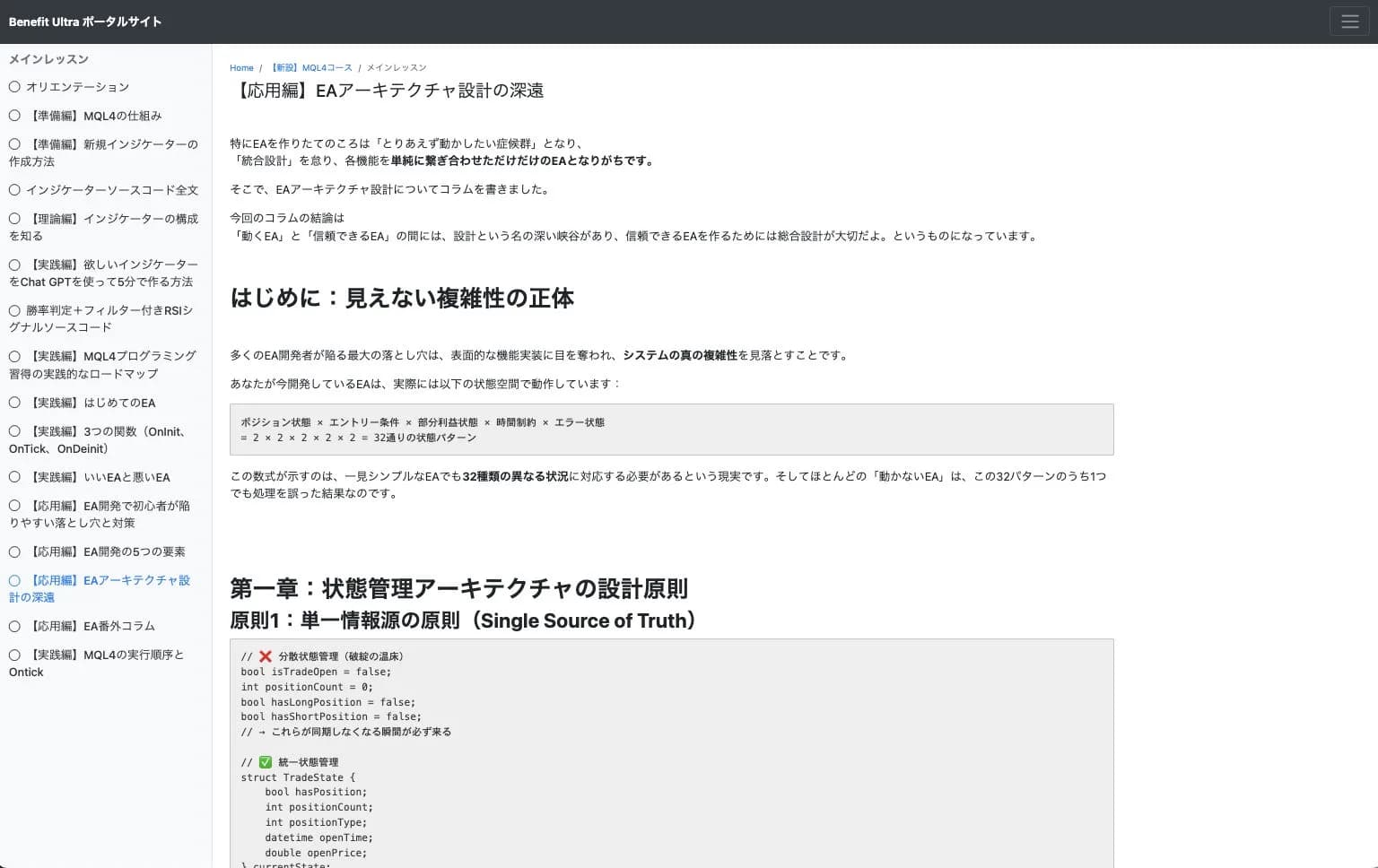Image resolution: width=1378 pixels, height=868 pixels.
Task: Click the highlighted circle beside EAアーキテクチャ設計の深遠
Action: (x=14, y=580)
